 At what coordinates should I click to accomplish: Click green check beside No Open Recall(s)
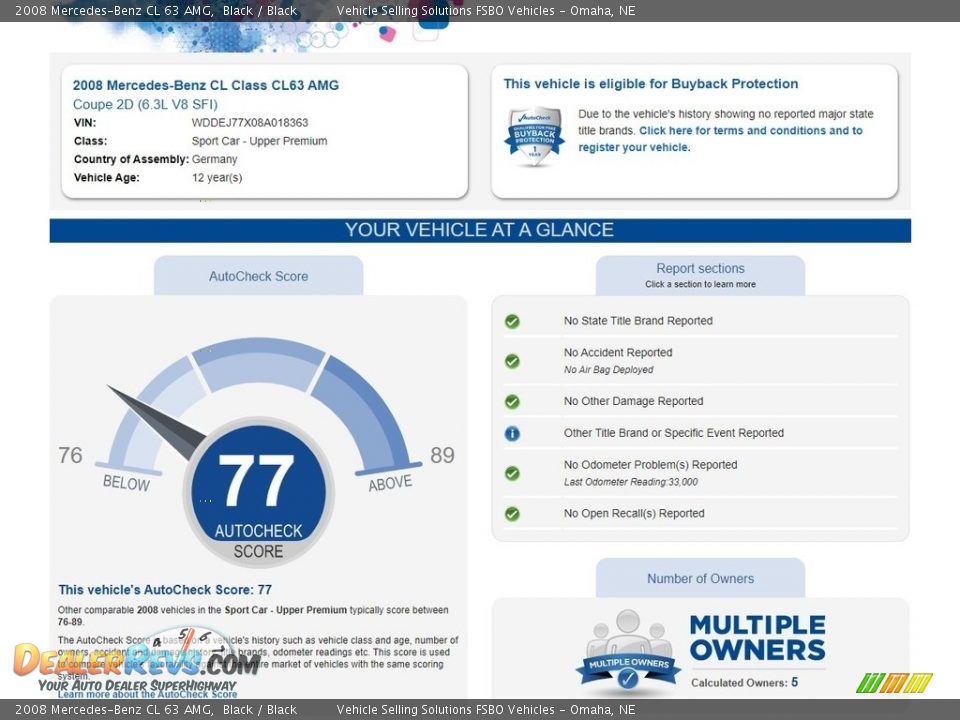(512, 514)
